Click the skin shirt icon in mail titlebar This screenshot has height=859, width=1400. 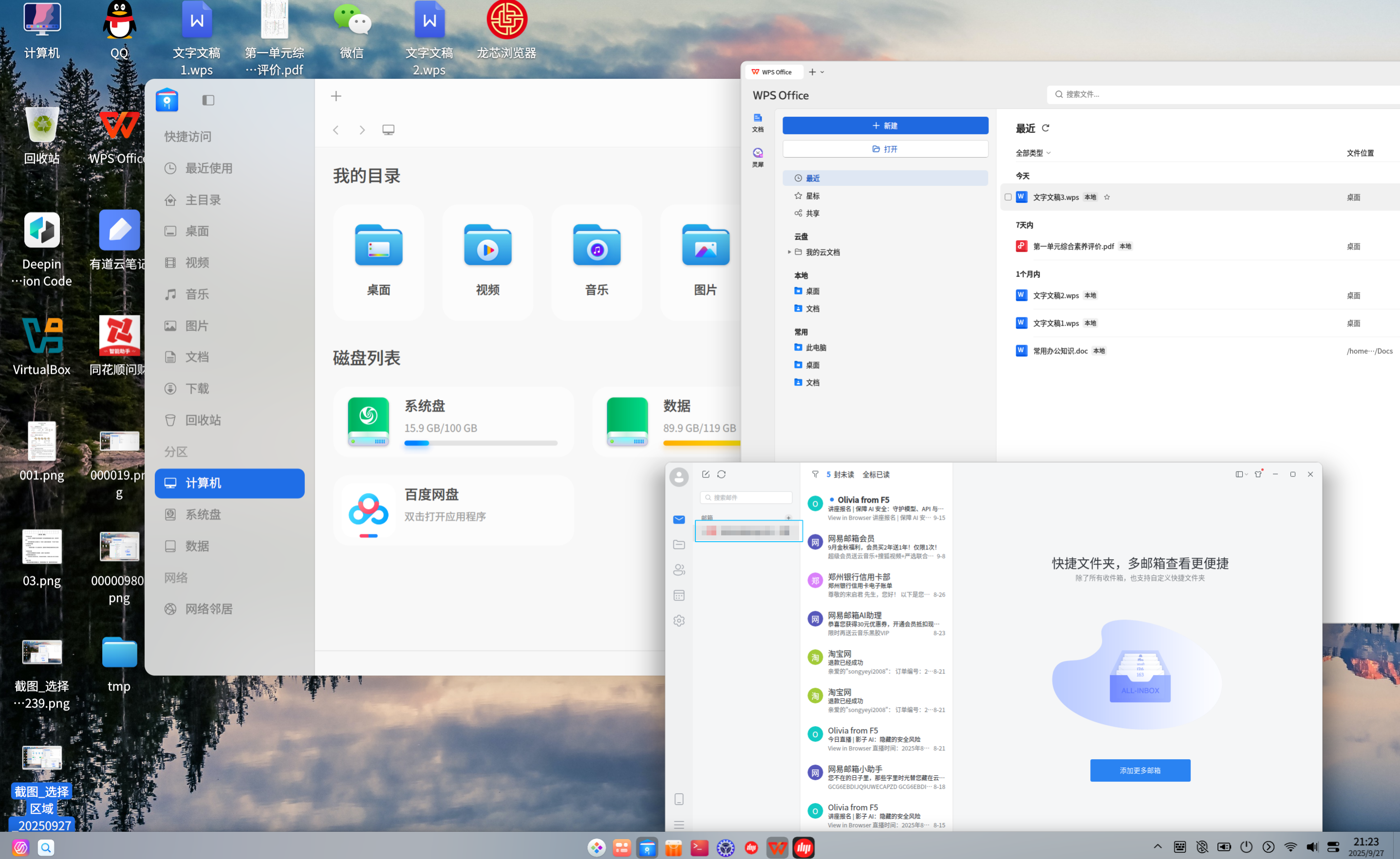pos(1258,475)
